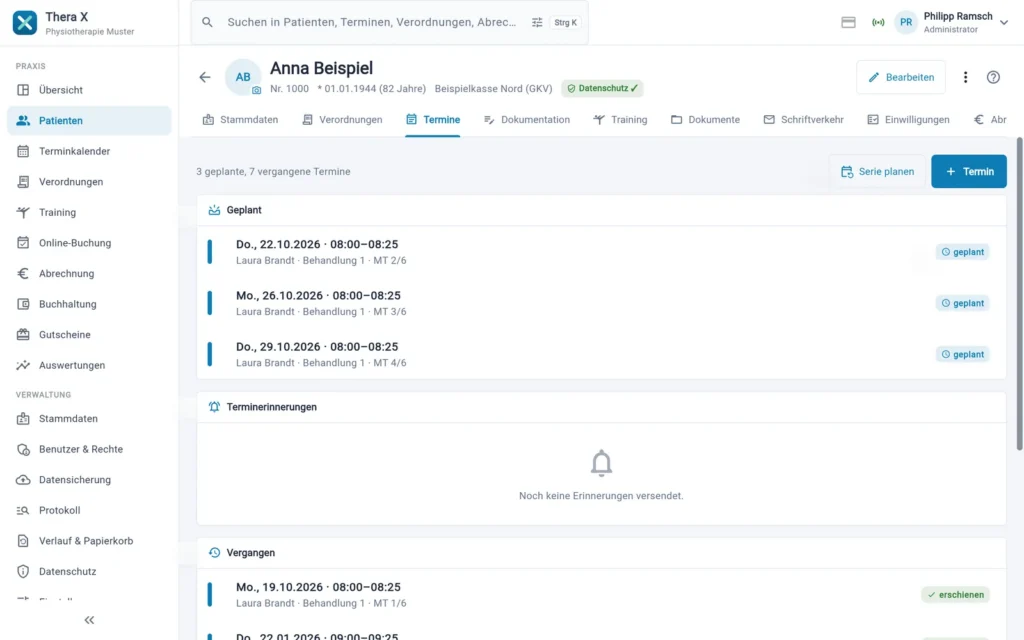Click the green connection status icon
The image size is (1024, 640).
click(878, 22)
